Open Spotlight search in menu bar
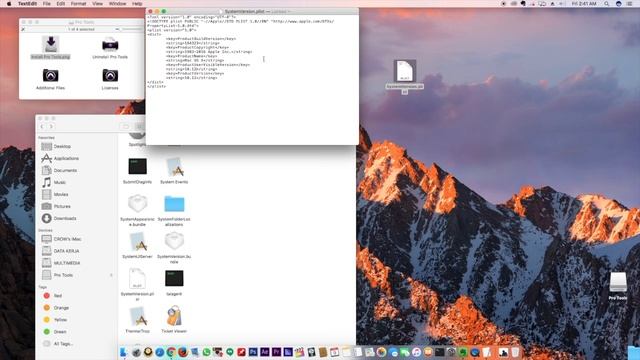640x360 pixels. [607, 4]
